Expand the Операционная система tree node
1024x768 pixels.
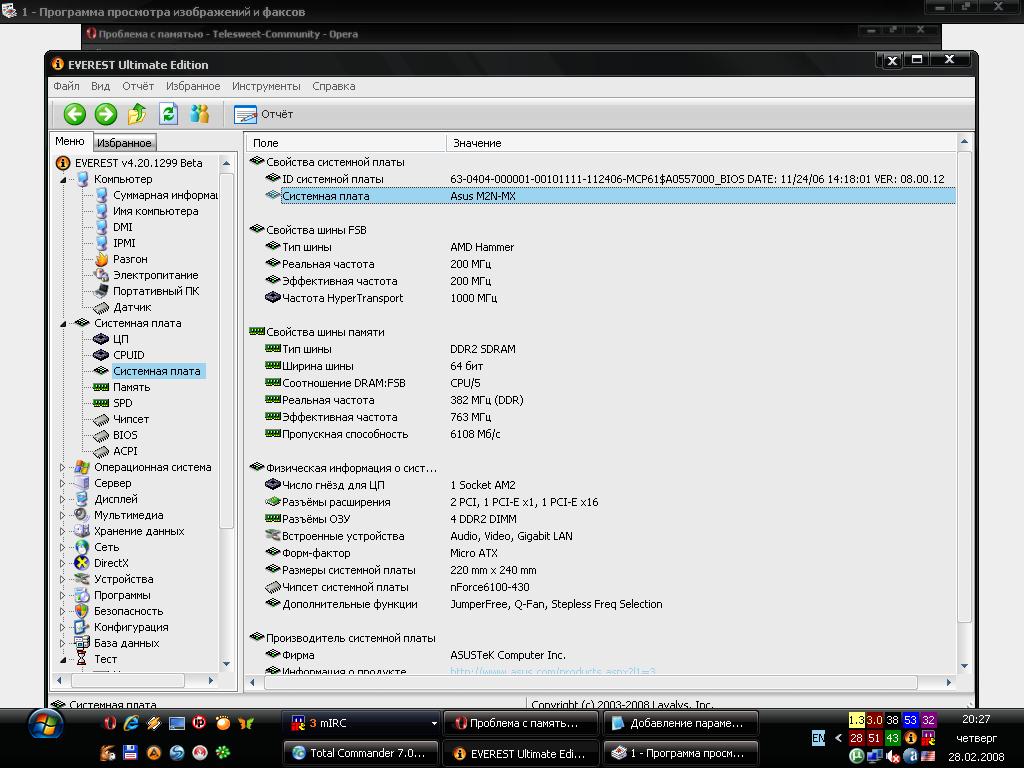[x=64, y=467]
